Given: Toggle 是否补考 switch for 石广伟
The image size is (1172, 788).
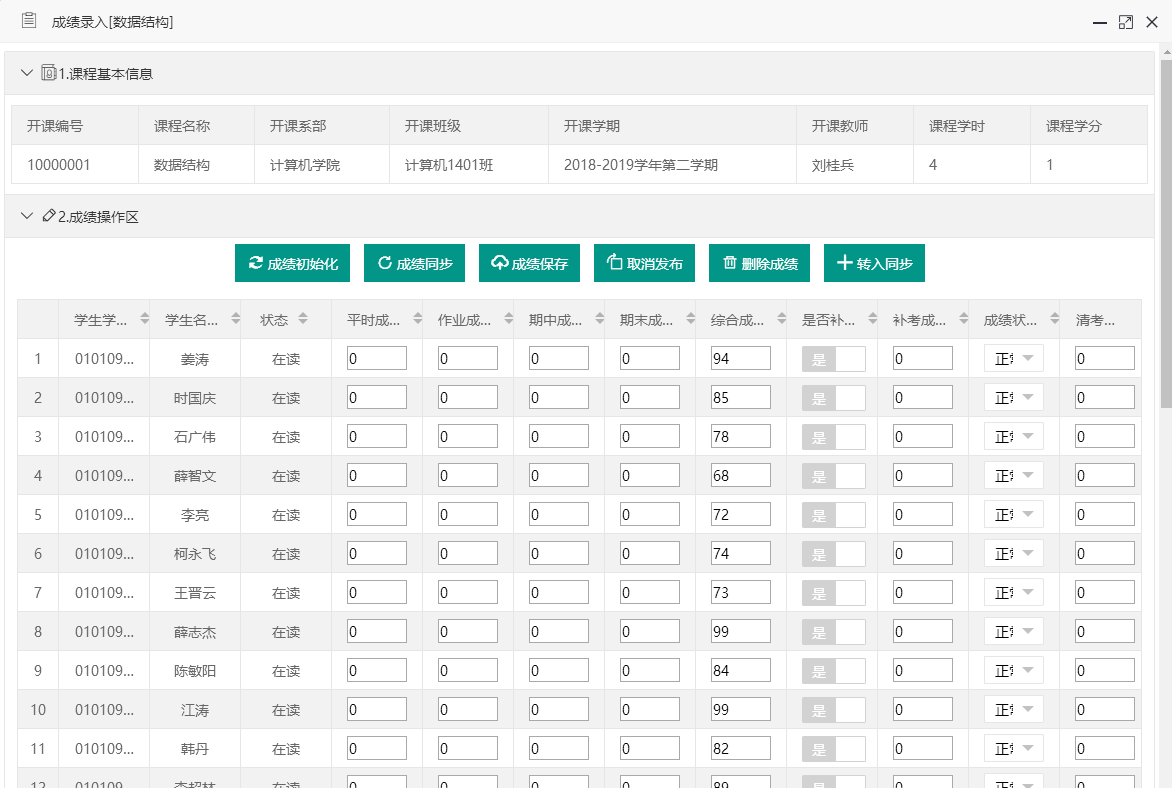Looking at the screenshot, I should 833,437.
